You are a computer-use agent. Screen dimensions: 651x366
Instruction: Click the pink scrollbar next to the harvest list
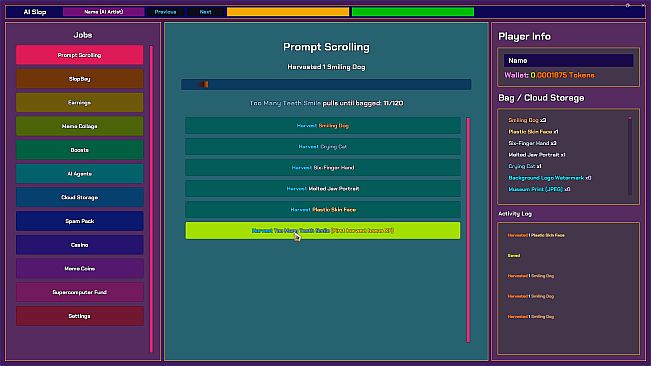468,230
